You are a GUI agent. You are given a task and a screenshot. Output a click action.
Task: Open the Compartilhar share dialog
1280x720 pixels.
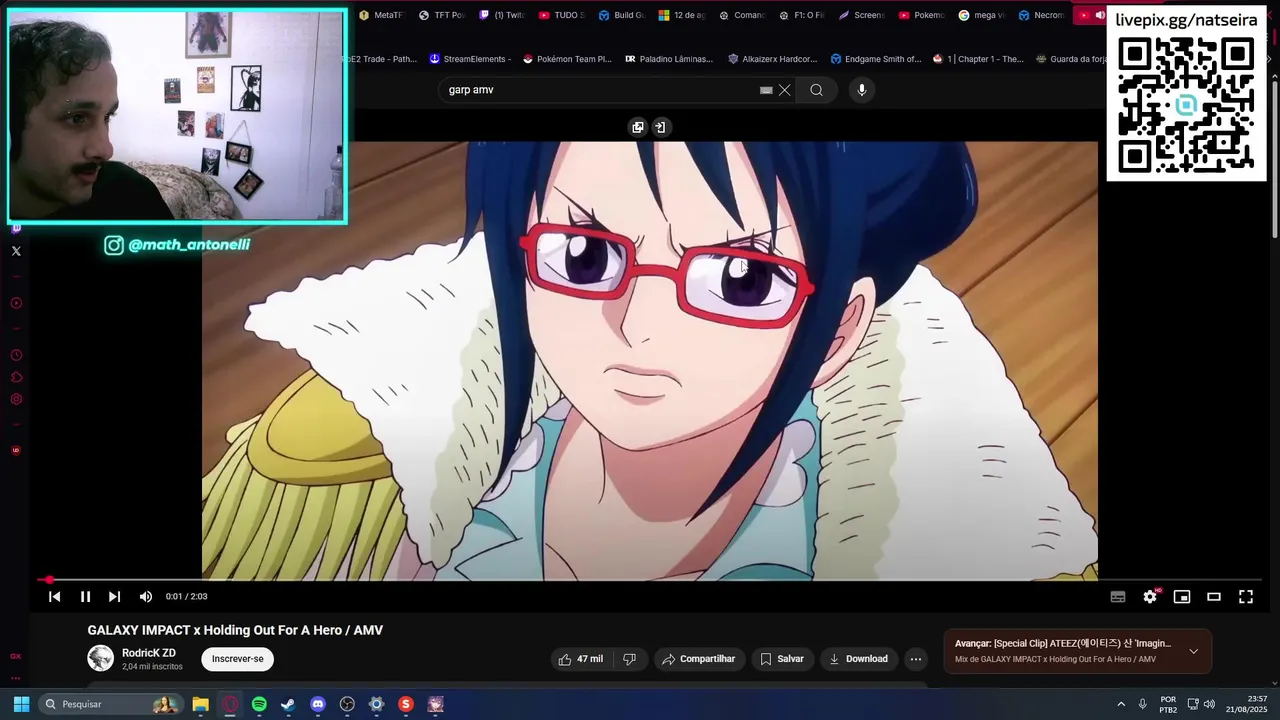698,659
